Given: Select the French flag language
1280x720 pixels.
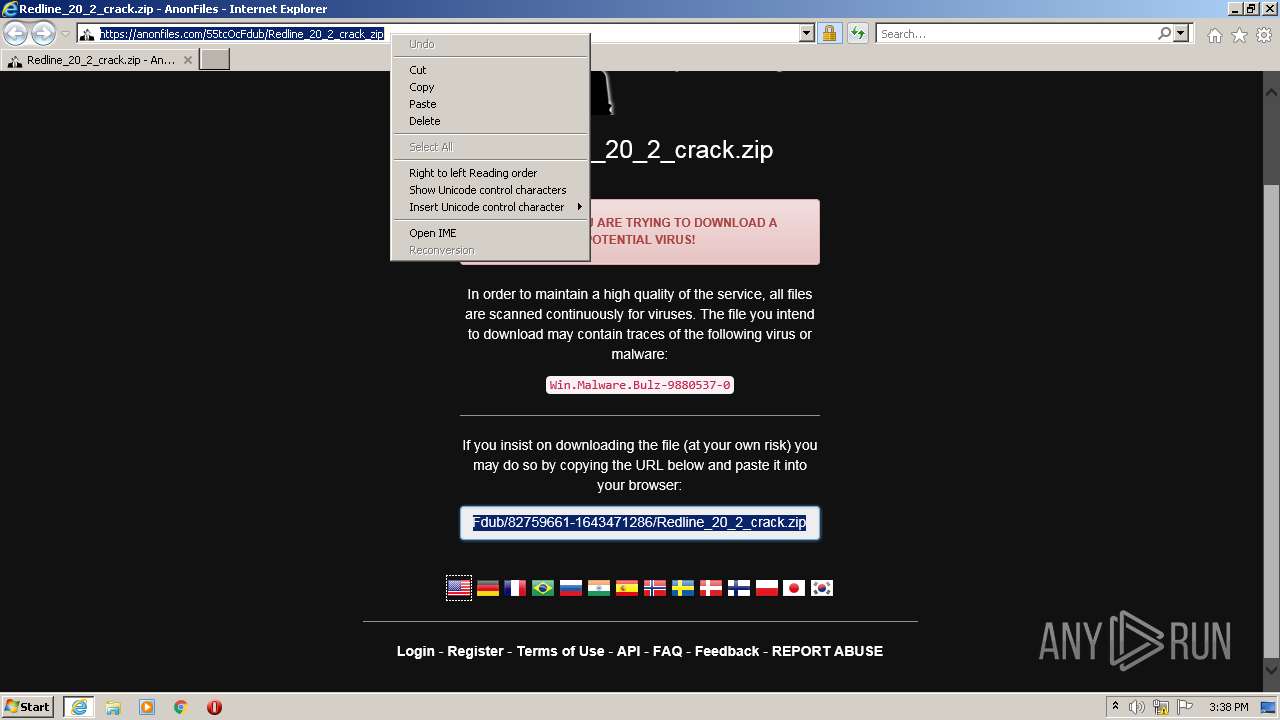Looking at the screenshot, I should [x=515, y=588].
